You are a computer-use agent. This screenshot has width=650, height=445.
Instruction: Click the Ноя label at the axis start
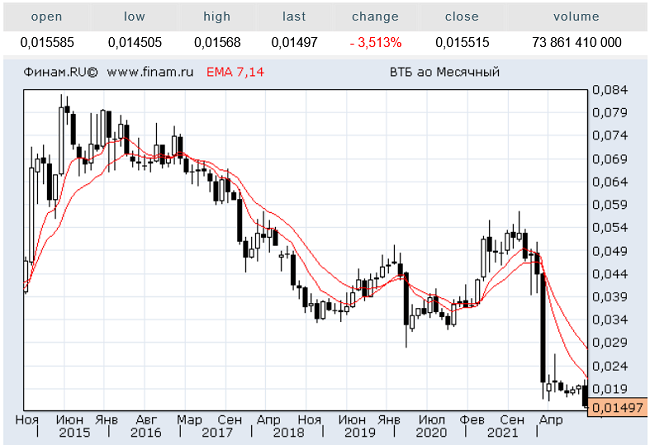(27, 420)
